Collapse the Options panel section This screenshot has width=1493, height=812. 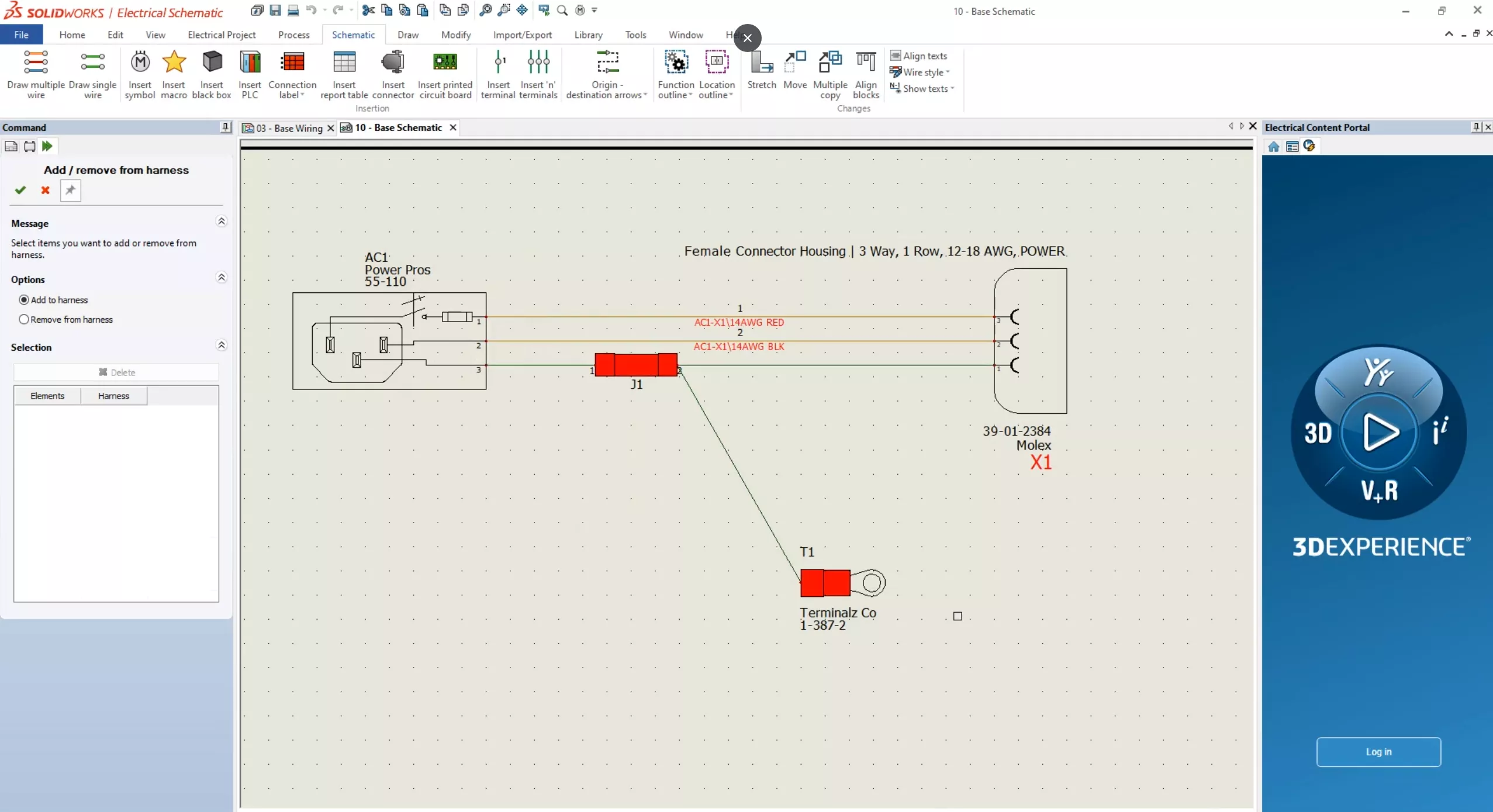click(220, 278)
